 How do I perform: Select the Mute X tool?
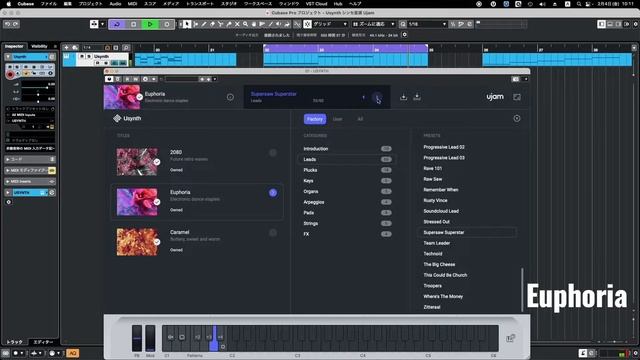[x=237, y=24]
